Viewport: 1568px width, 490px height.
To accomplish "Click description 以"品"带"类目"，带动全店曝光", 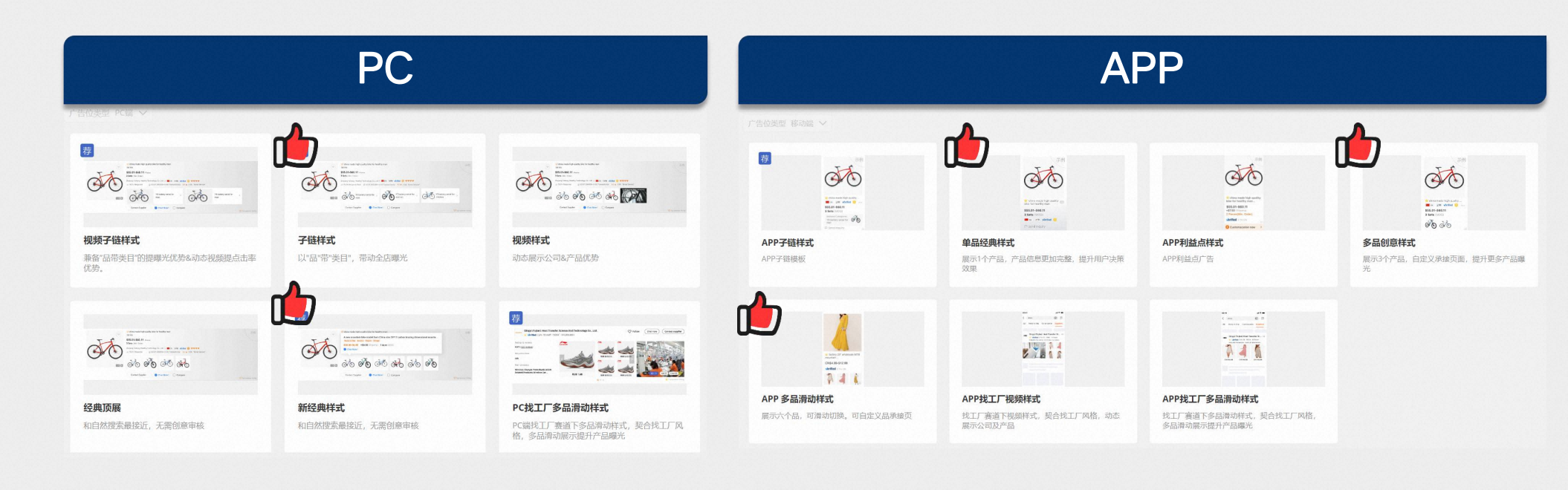I will [x=353, y=258].
